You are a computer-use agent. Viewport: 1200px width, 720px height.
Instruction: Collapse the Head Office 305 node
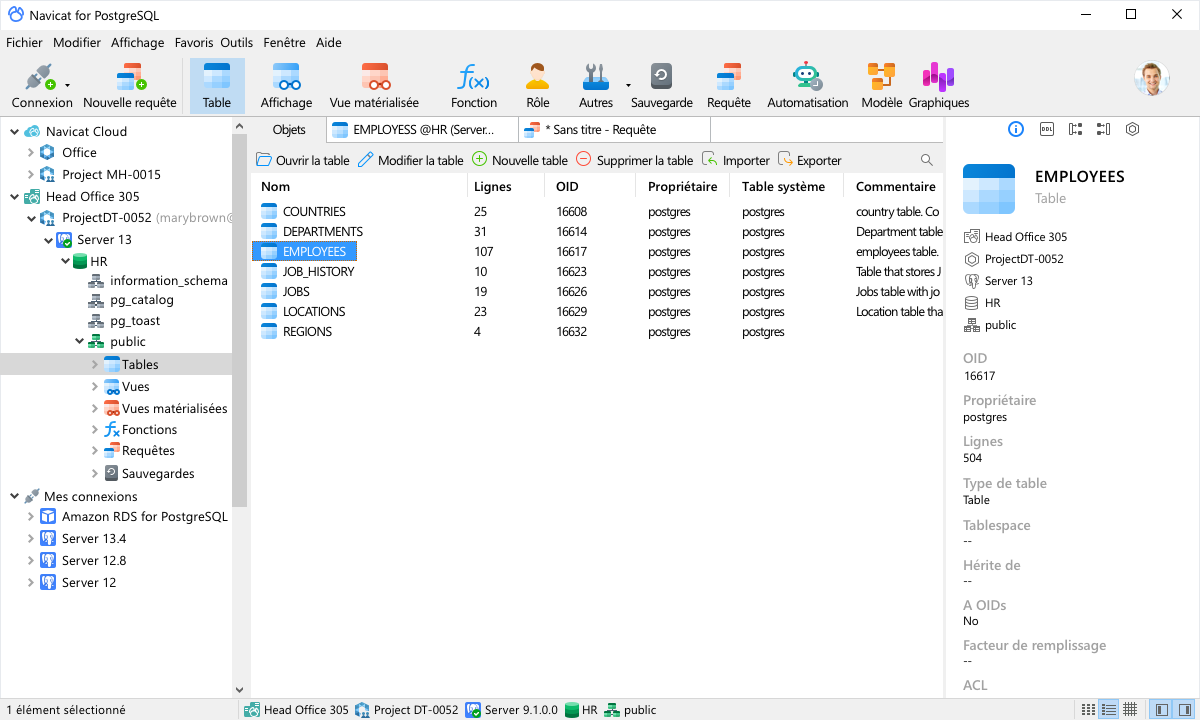14,197
